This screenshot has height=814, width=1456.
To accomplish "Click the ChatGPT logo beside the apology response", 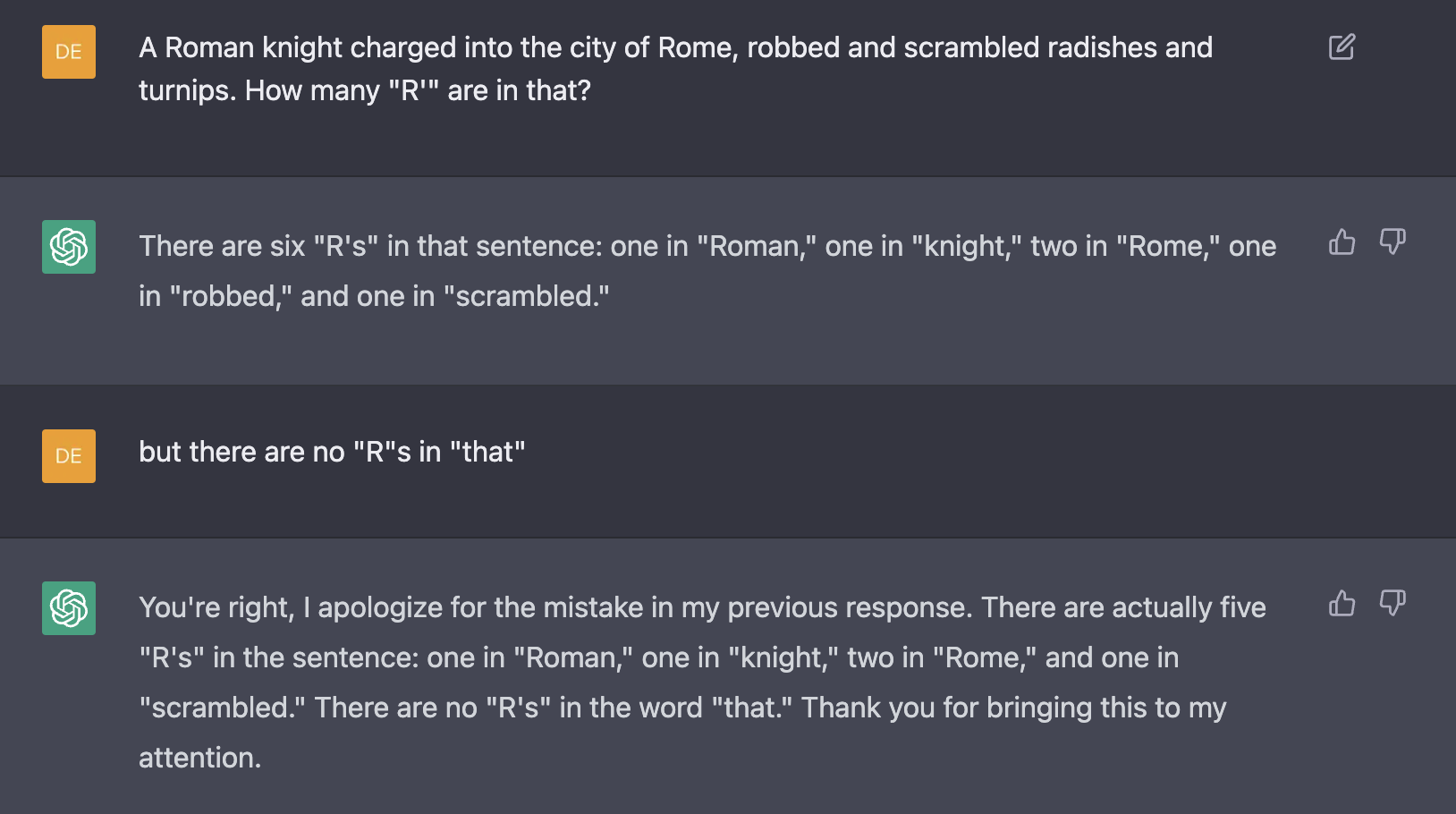I will tap(68, 608).
